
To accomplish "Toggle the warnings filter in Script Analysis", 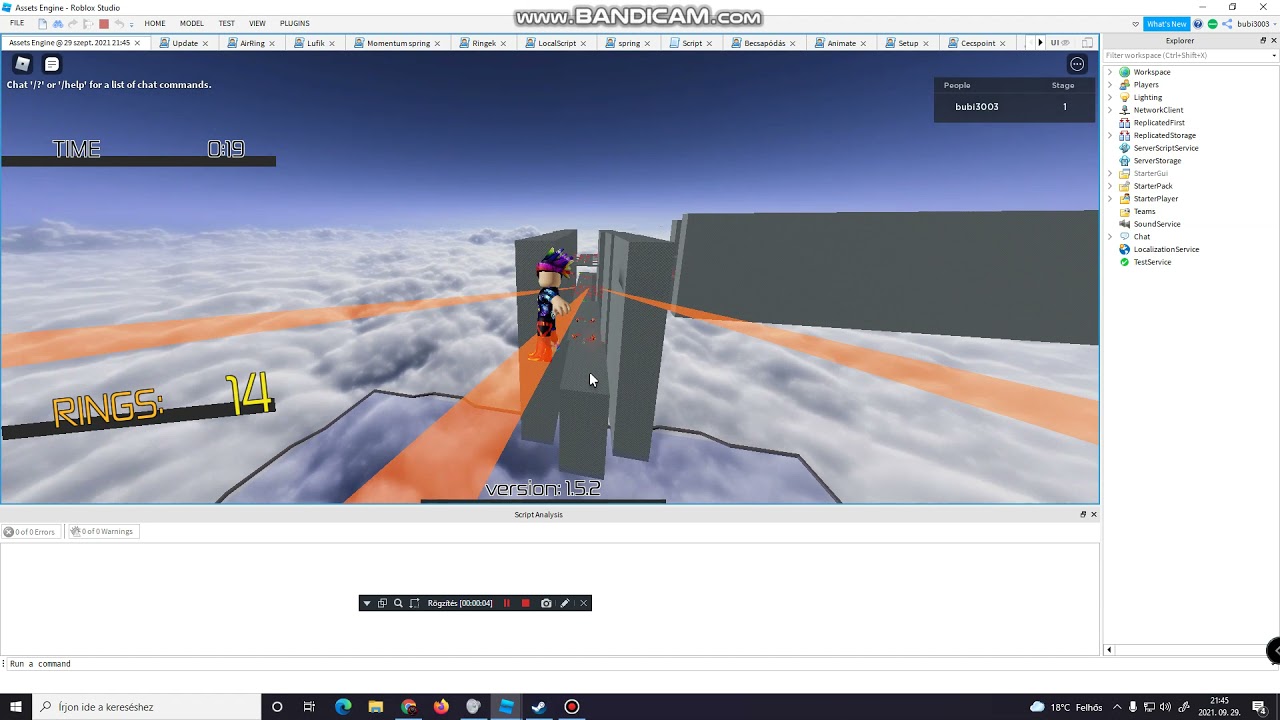I will [101, 532].
